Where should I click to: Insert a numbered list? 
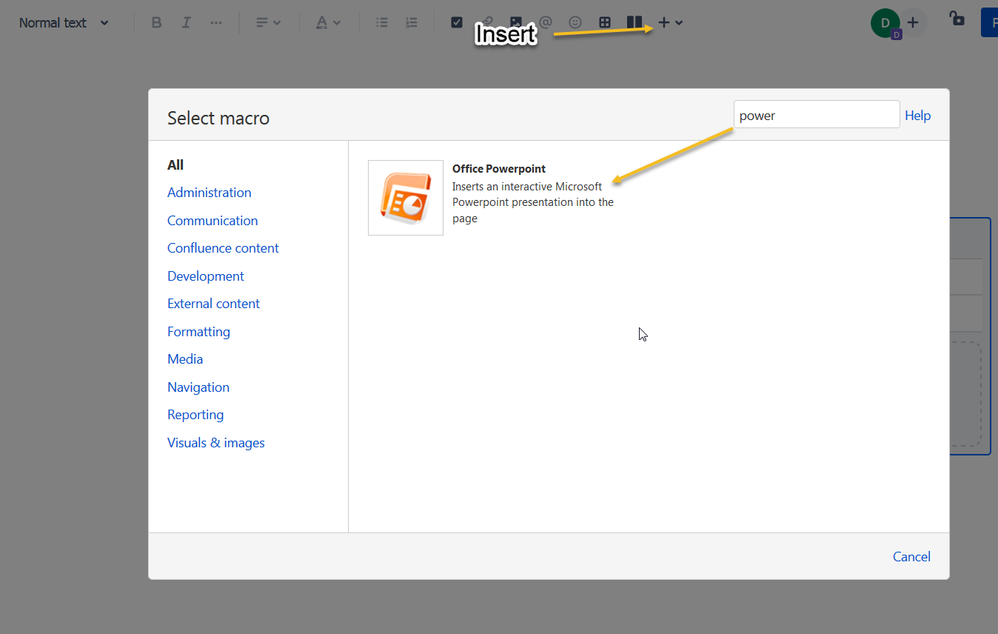pyautogui.click(x=412, y=23)
